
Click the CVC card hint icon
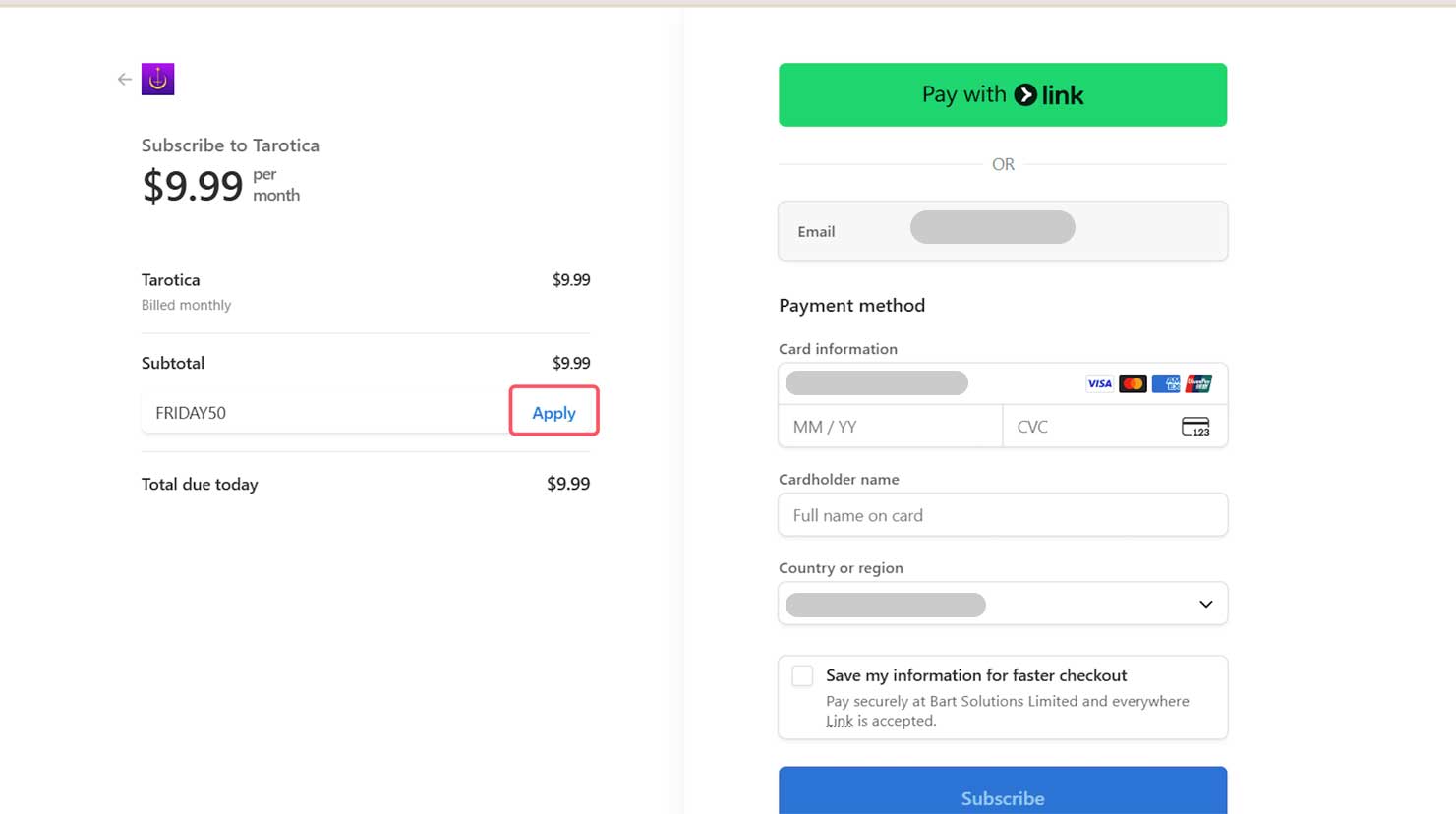click(1195, 427)
